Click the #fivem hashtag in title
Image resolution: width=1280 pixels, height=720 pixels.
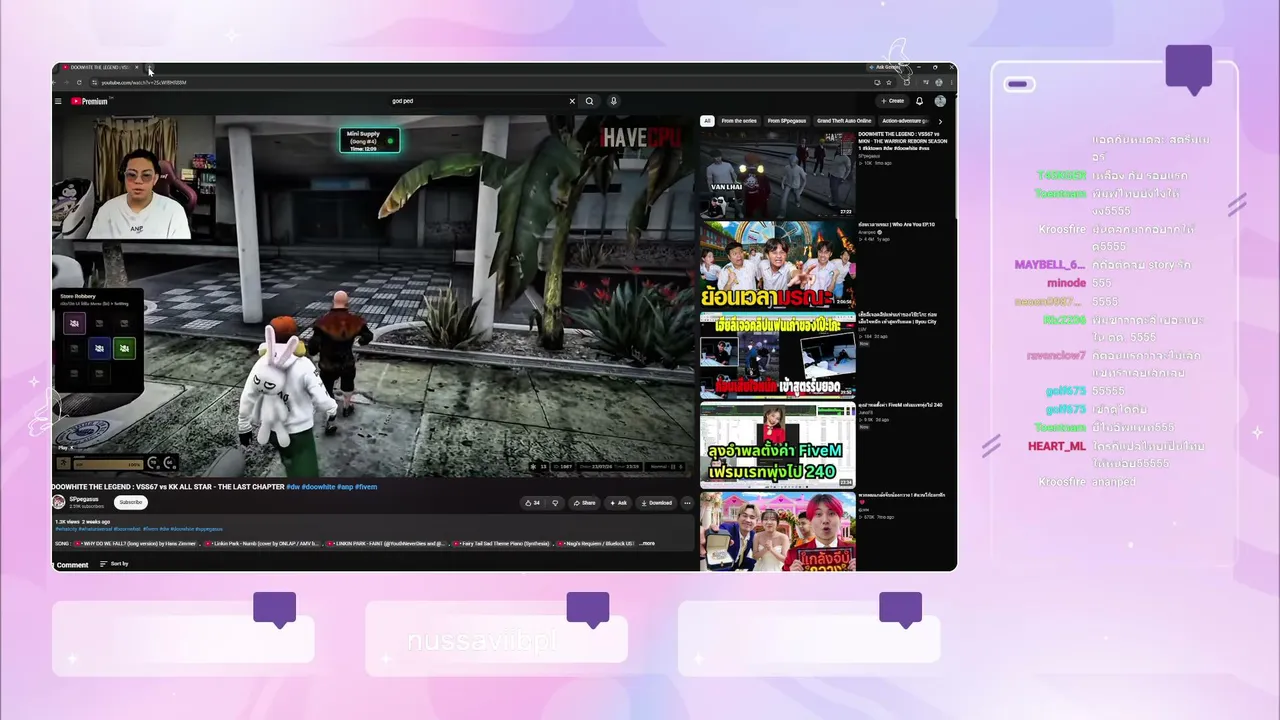point(366,487)
